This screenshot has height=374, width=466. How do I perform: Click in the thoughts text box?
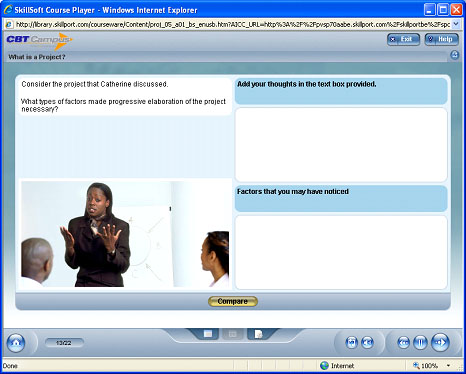tap(341, 145)
